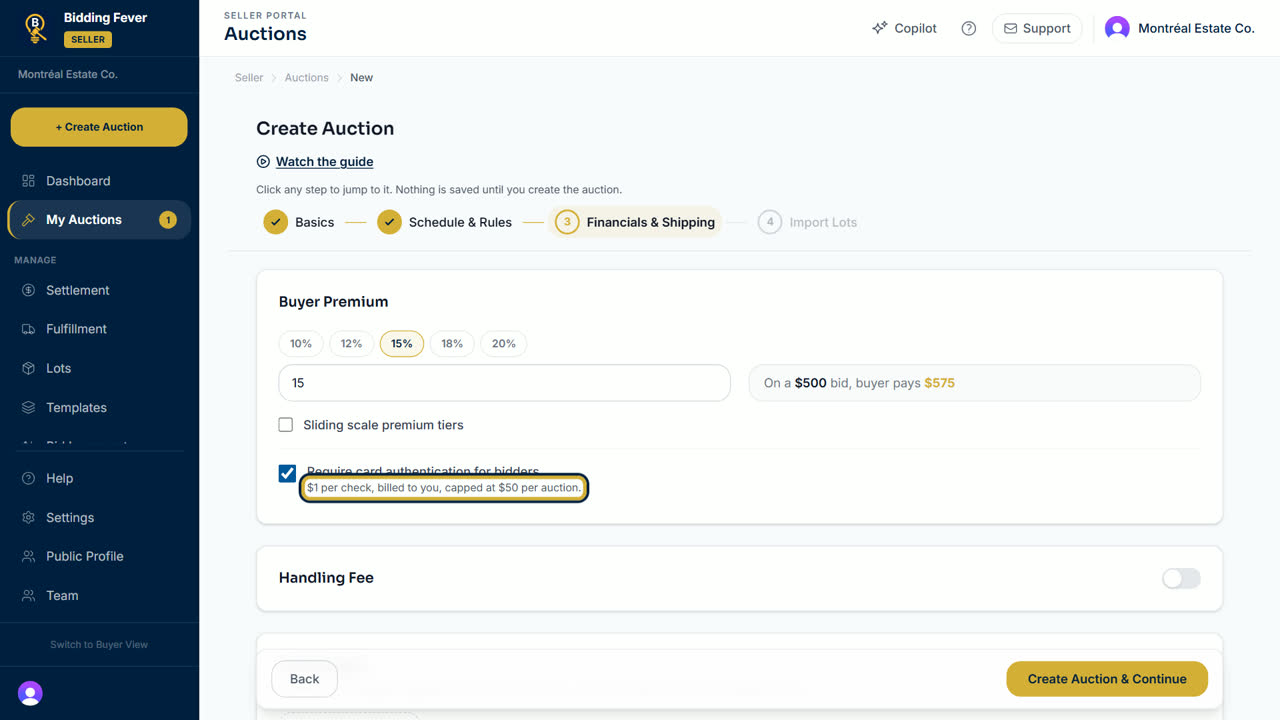Uncheck Require card authentication for bidders
1280x720 pixels.
287,473
